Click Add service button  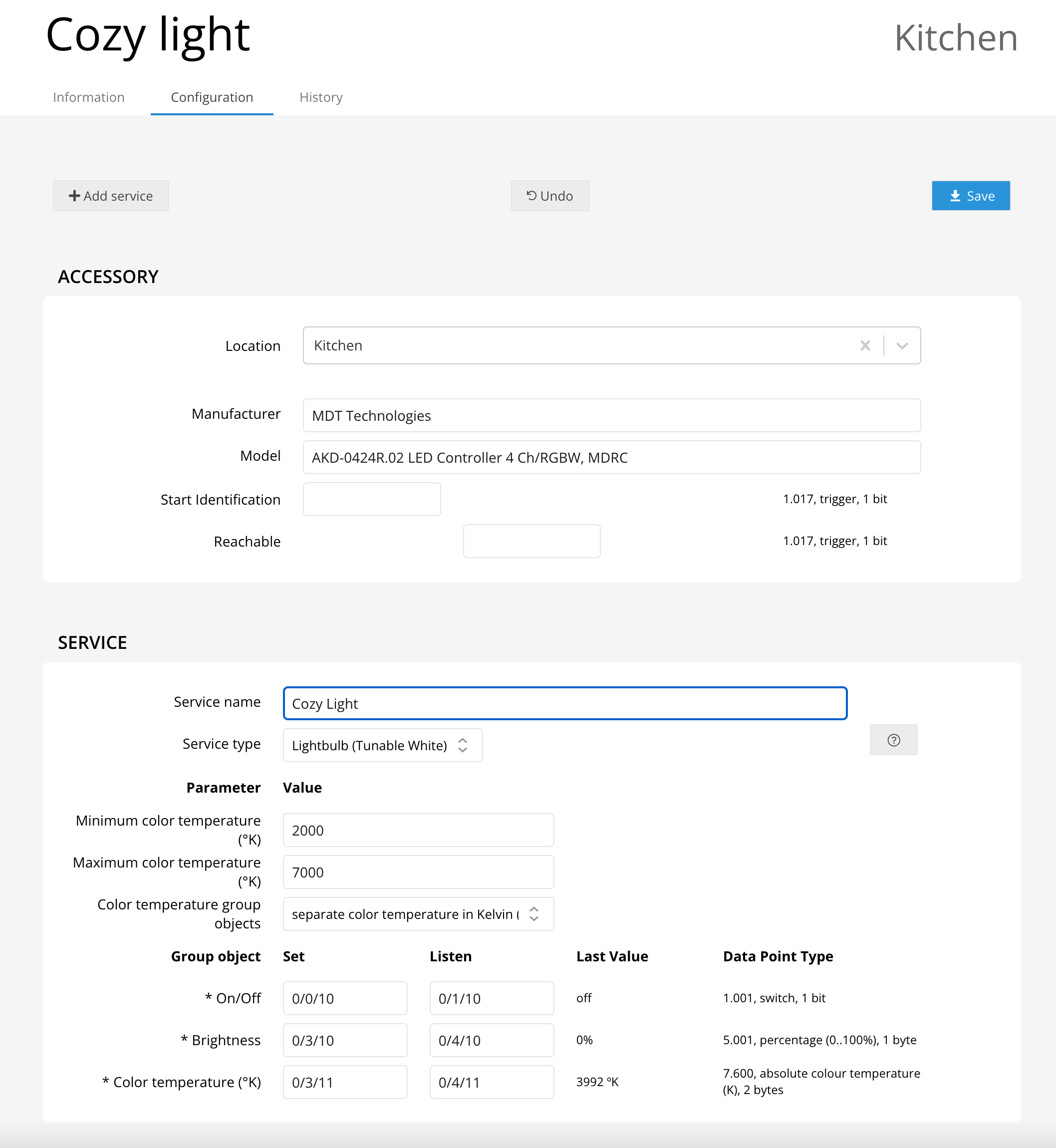click(111, 196)
